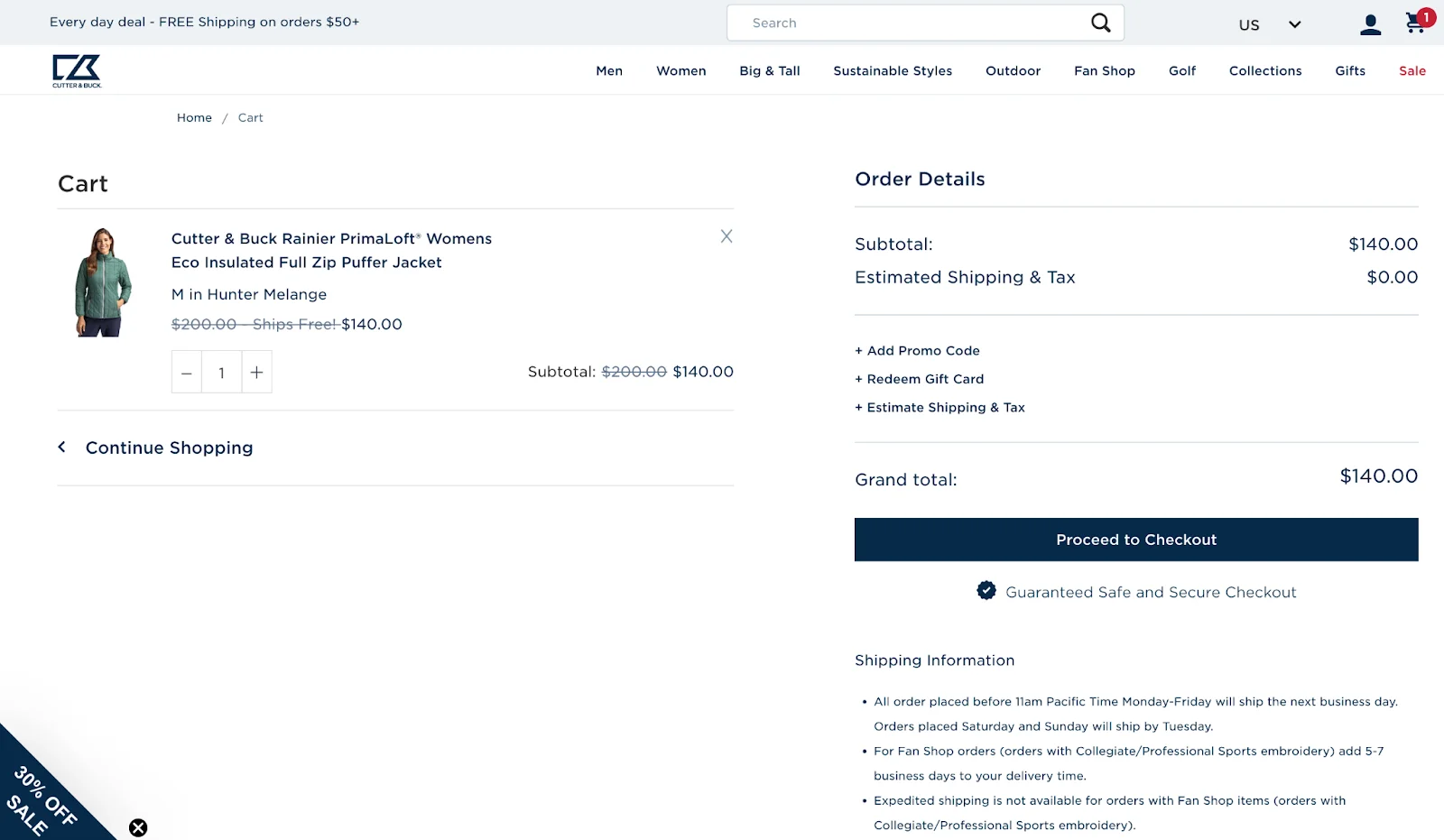Increase quantity with plus button
The height and width of the screenshot is (840, 1444).
click(x=256, y=373)
